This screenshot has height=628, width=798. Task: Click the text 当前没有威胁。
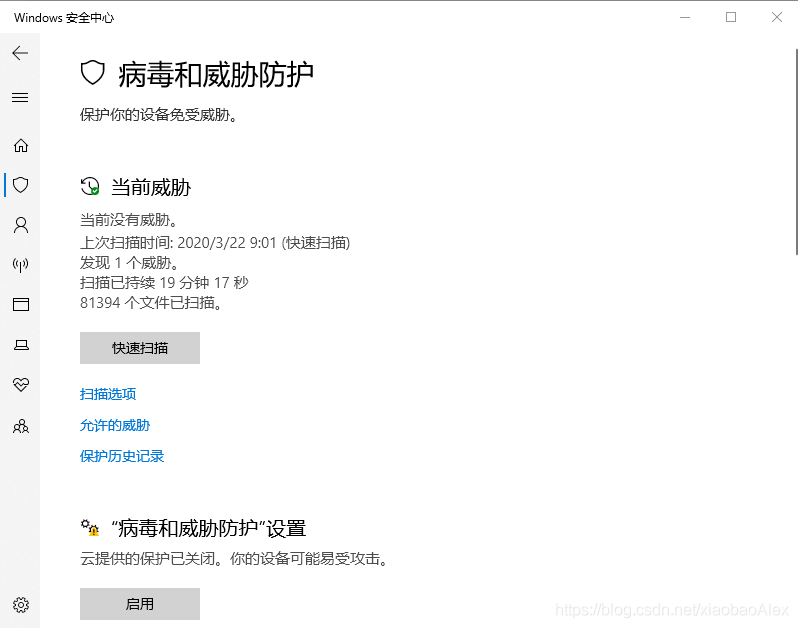[129, 220]
